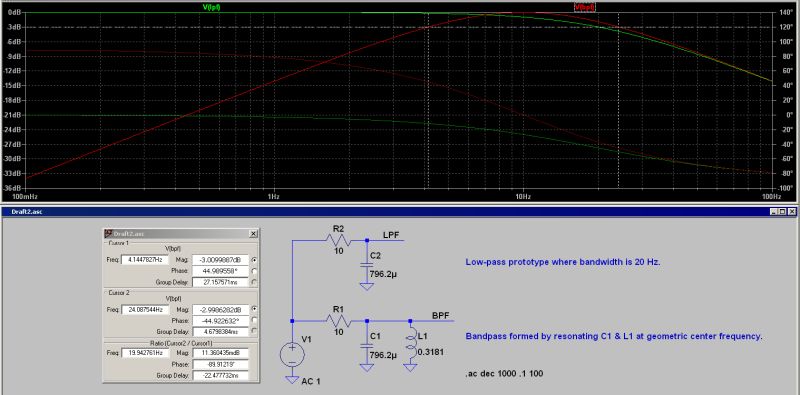Click the LPF net label in schematic
The height and width of the screenshot is (395, 800).
click(391, 235)
